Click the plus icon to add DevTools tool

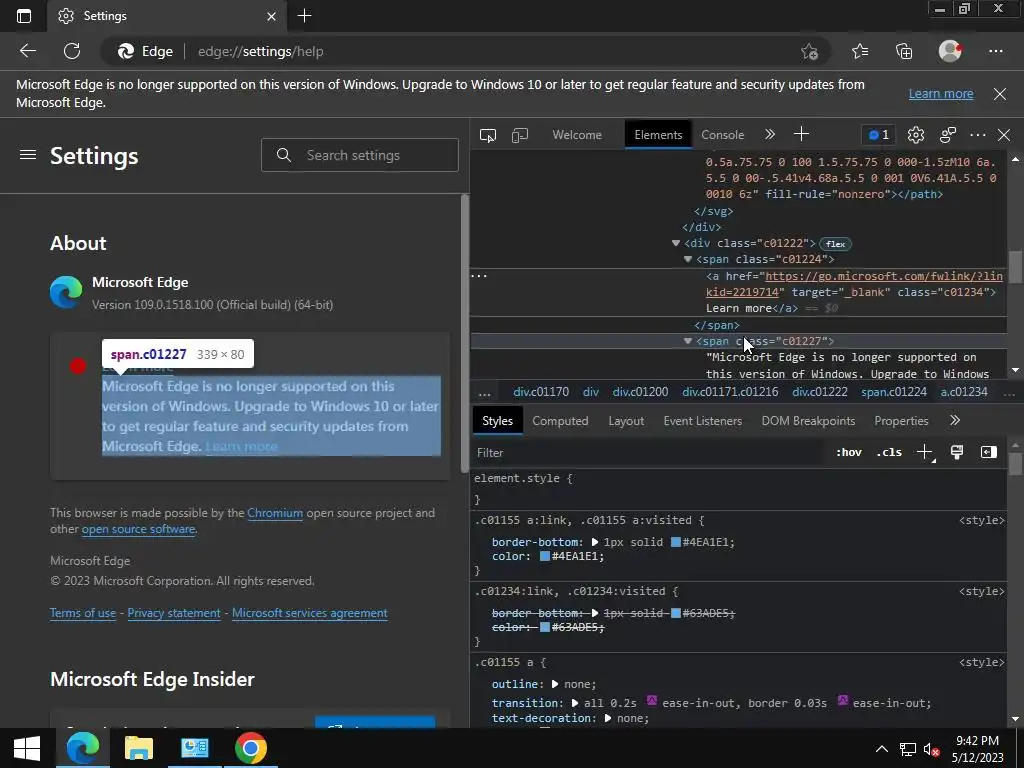801,135
